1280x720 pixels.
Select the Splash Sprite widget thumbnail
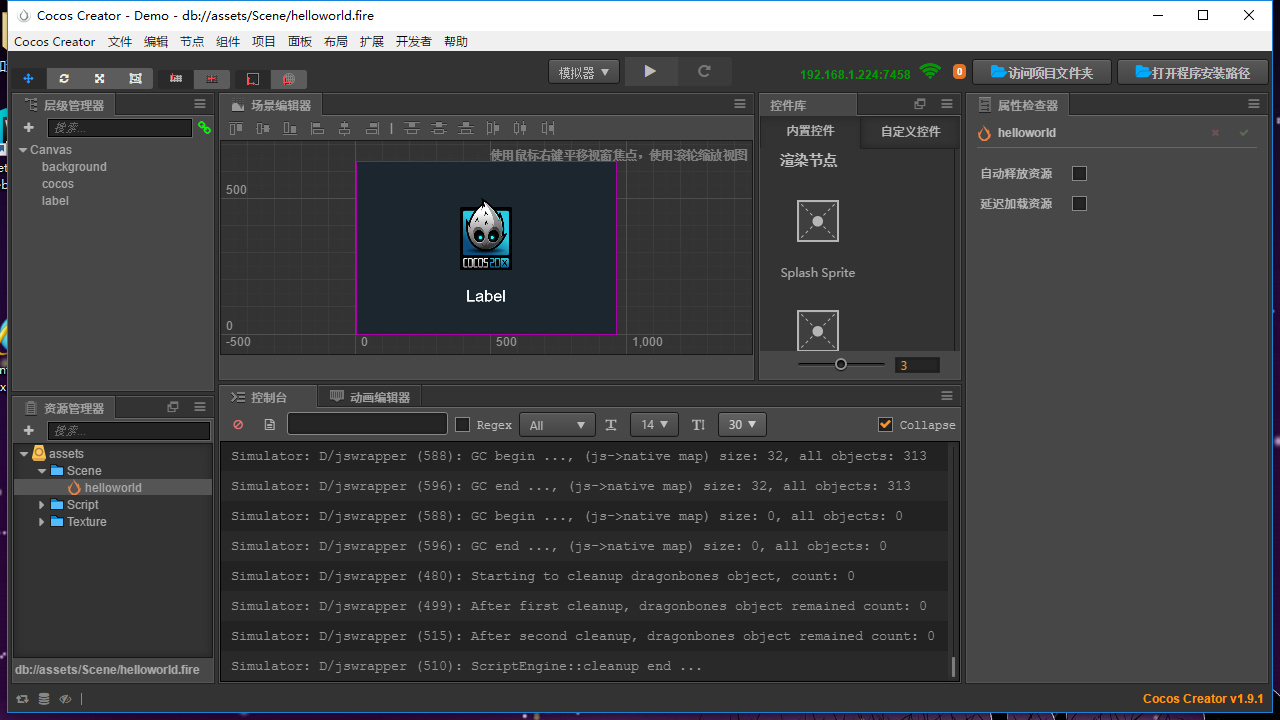click(x=818, y=221)
